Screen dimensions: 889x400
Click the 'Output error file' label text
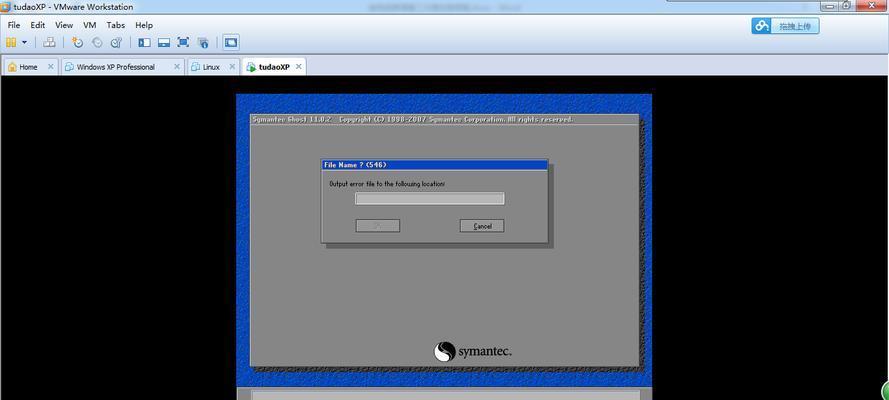pyautogui.click(x=387, y=184)
